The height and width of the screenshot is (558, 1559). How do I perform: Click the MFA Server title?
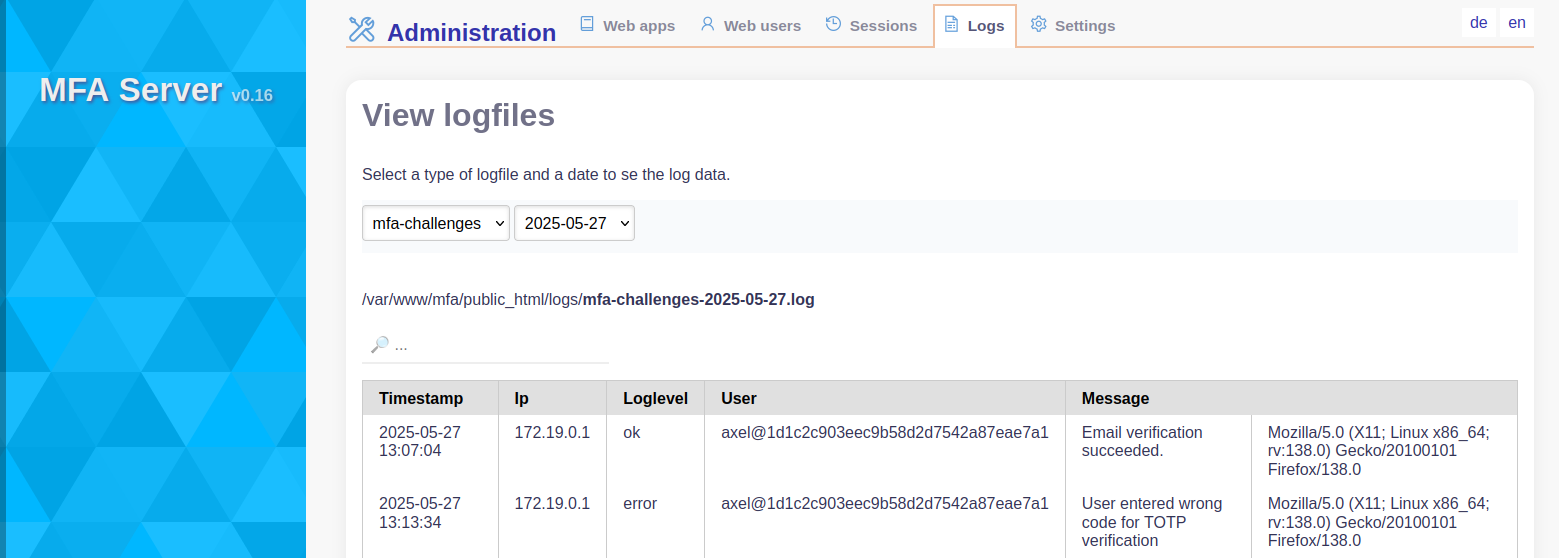[x=131, y=90]
